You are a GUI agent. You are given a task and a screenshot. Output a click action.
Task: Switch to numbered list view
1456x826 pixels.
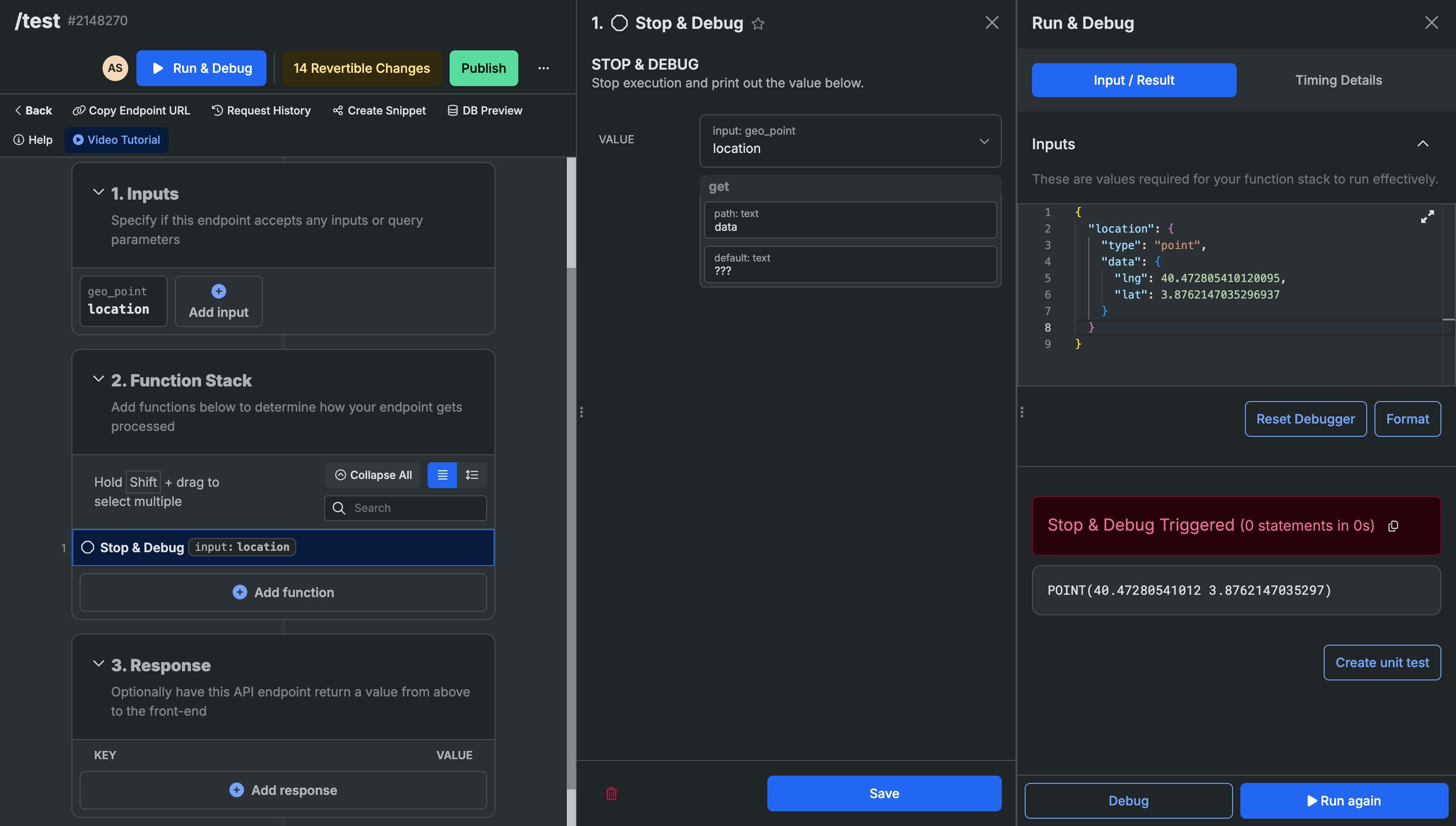[472, 475]
